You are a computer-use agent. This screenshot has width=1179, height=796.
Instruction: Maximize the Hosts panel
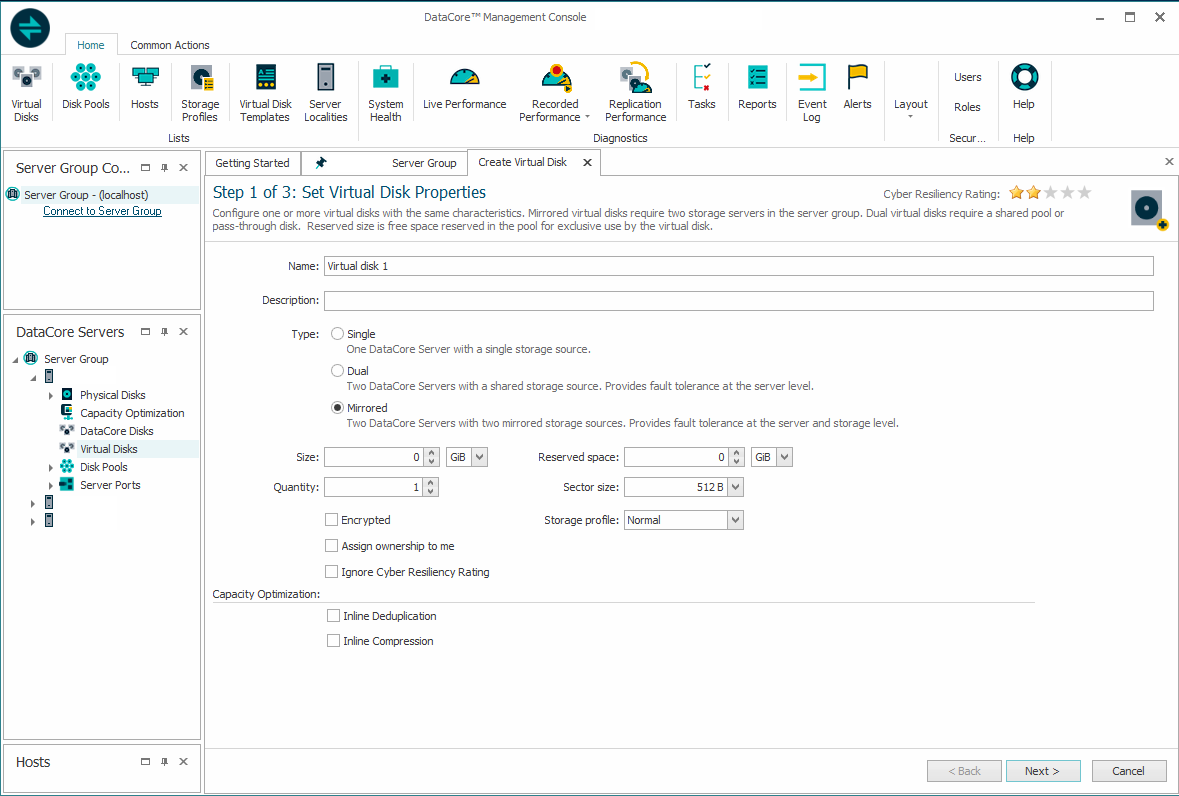coord(146,761)
